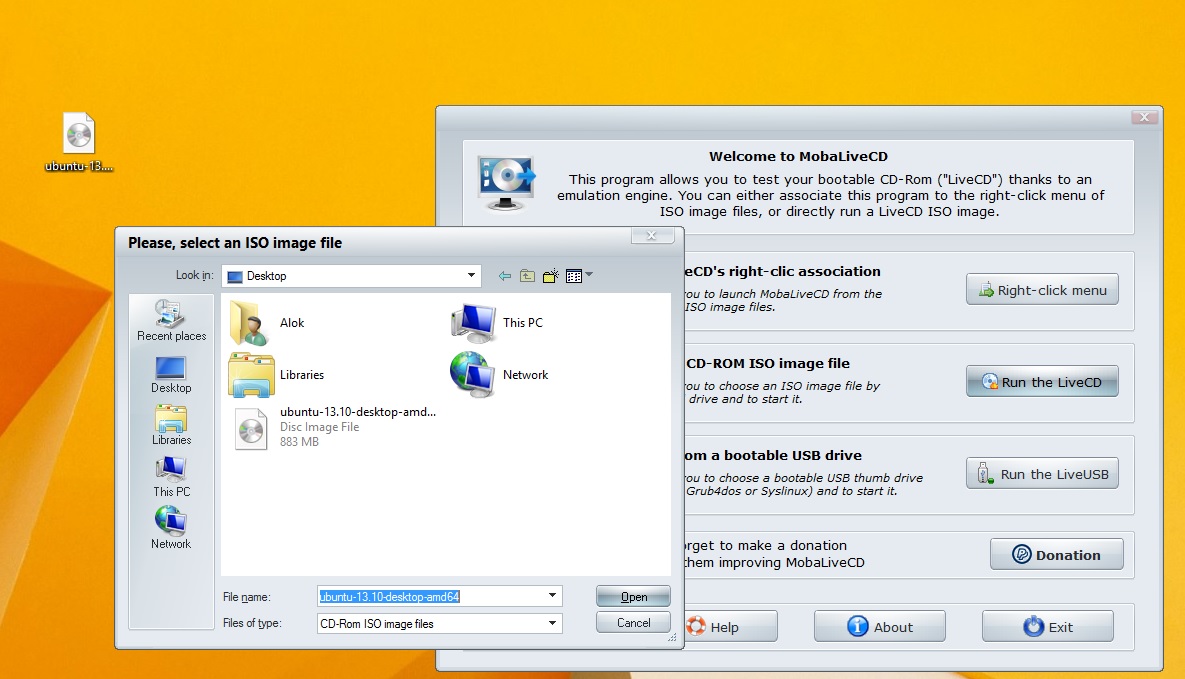Open Recent places in the sidebar
Viewport: 1185px width, 679px height.
point(171,321)
